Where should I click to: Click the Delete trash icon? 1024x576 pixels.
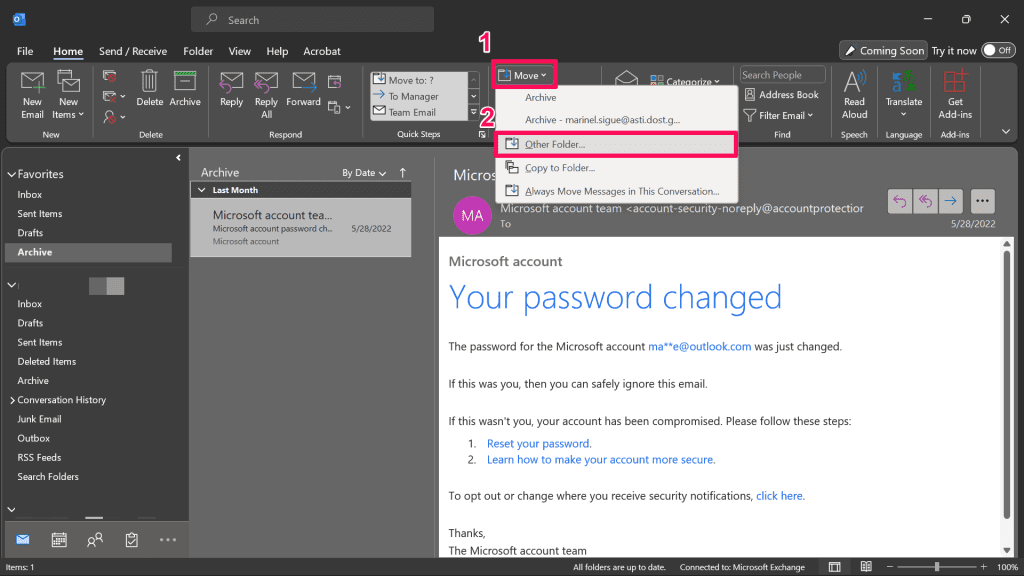point(149,83)
